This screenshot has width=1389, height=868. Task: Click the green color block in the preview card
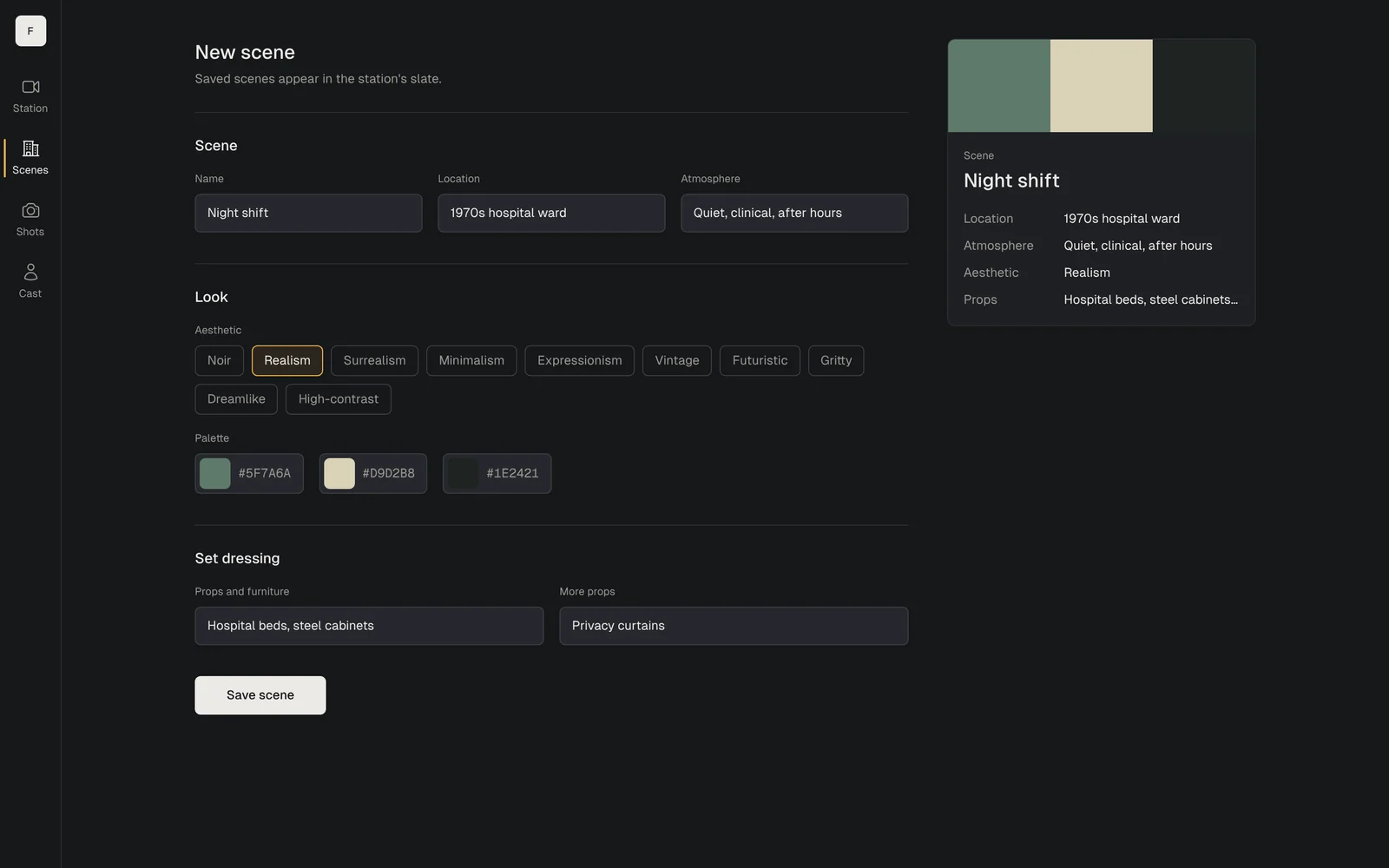click(x=999, y=86)
